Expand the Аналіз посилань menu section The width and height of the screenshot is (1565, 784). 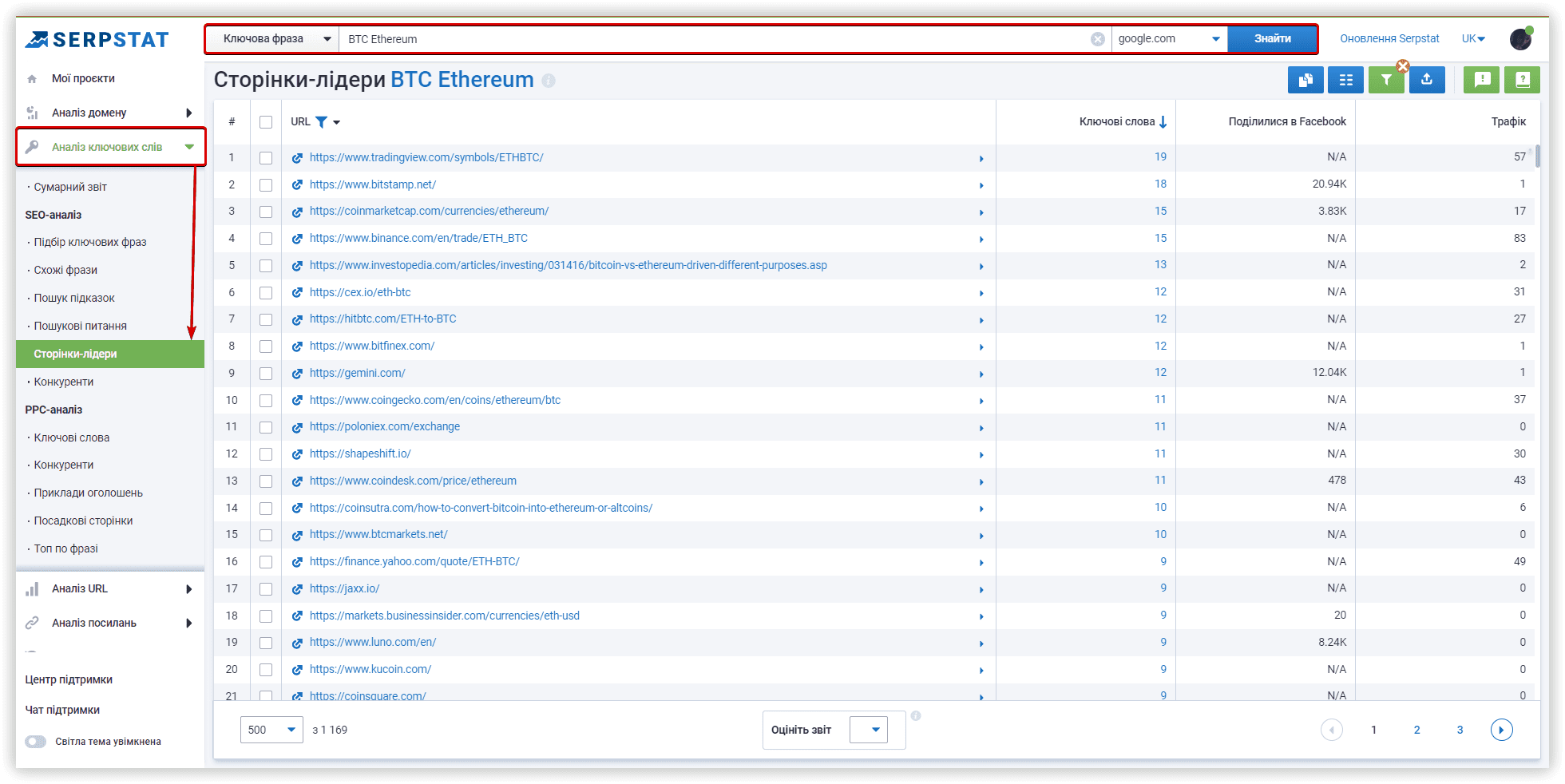110,623
